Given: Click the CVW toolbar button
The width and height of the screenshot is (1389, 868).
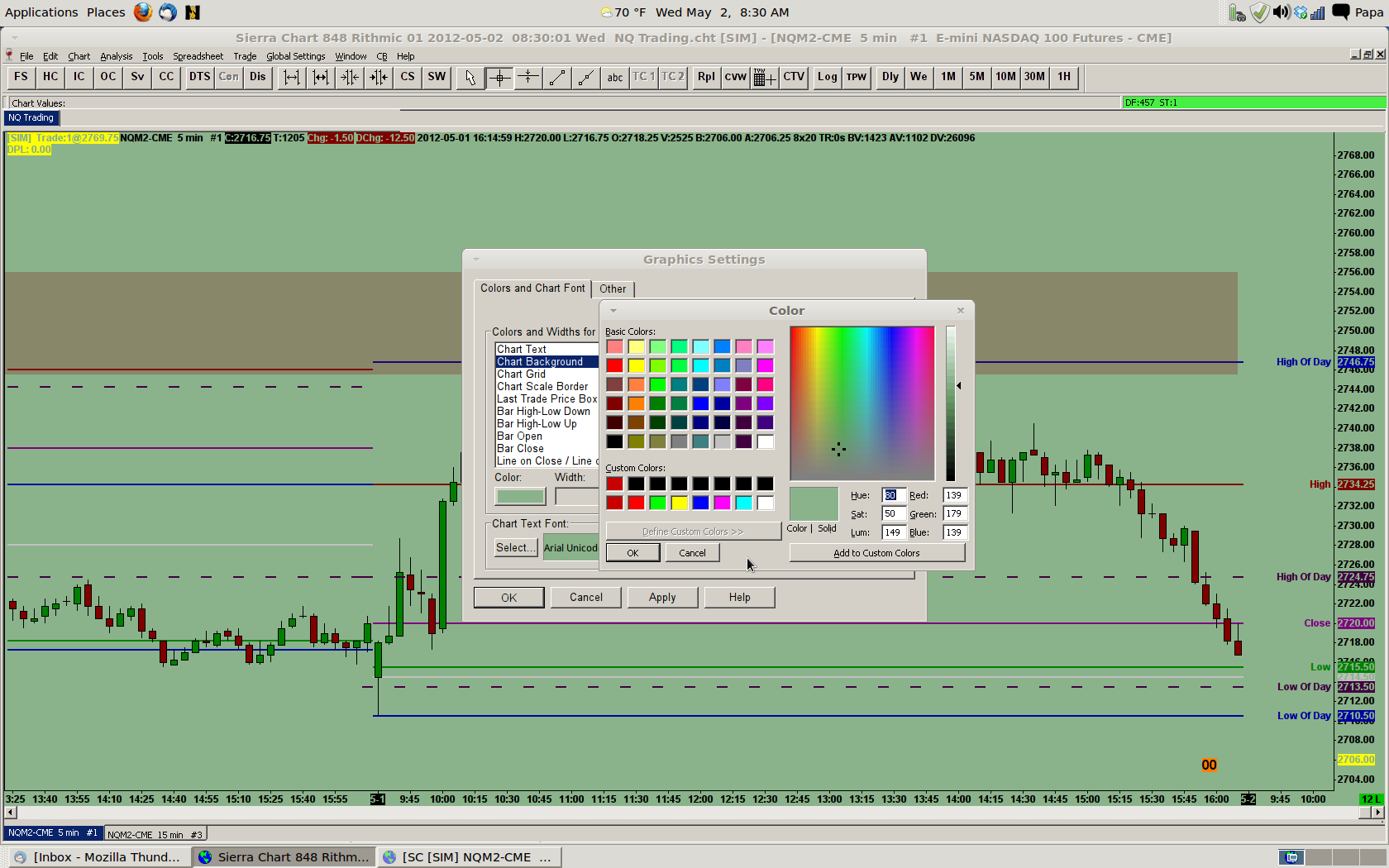Looking at the screenshot, I should click(x=735, y=77).
